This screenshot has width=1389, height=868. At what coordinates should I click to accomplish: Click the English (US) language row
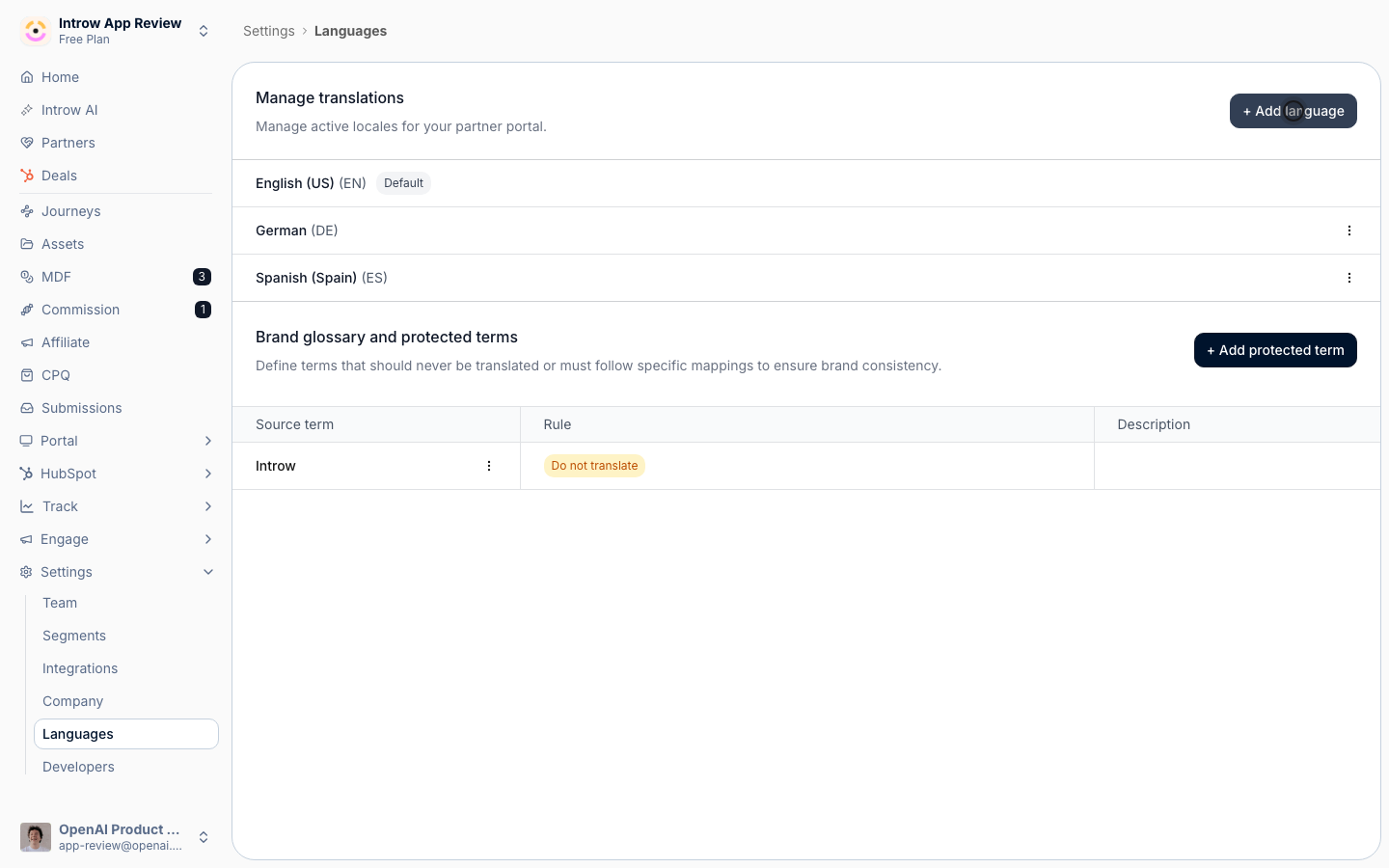(806, 183)
